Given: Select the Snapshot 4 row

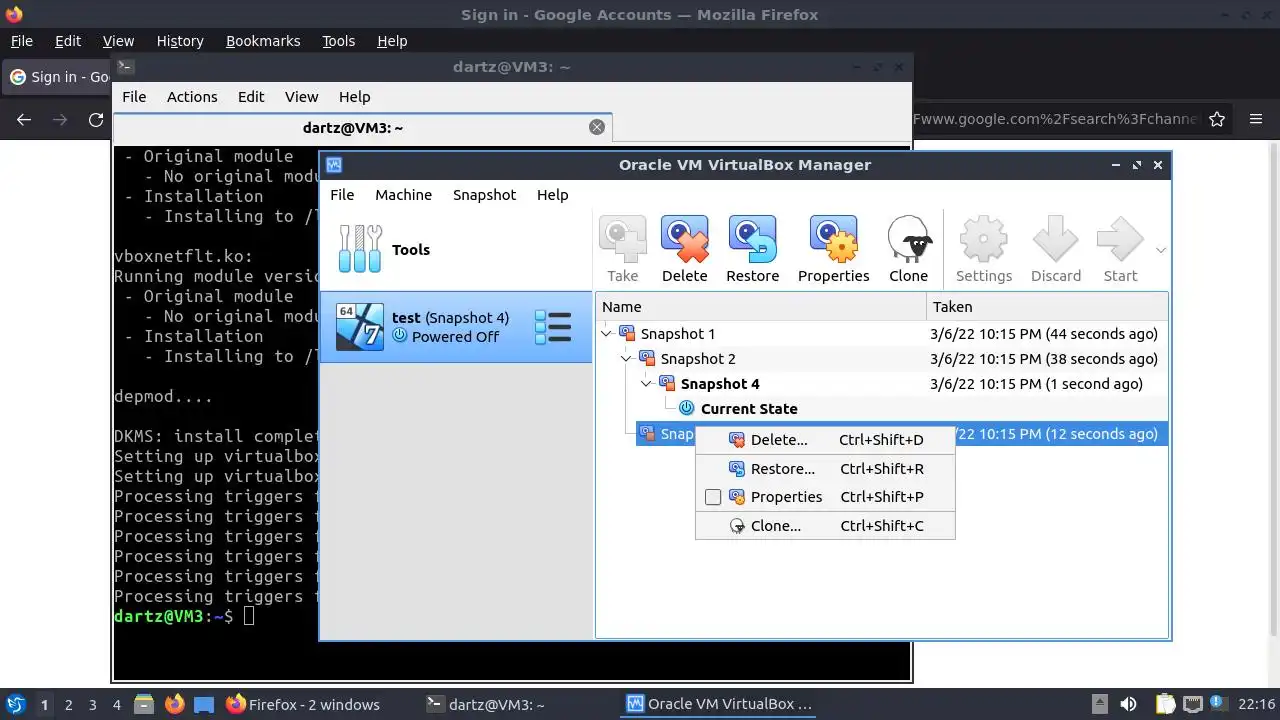Looking at the screenshot, I should click(x=882, y=384).
